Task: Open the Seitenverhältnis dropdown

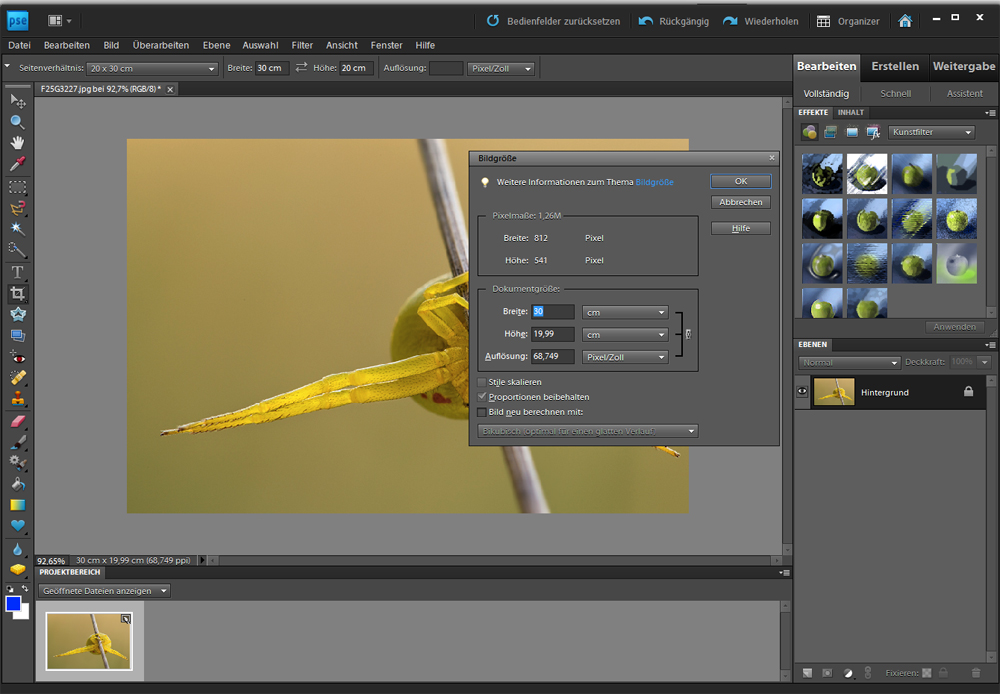Action: (x=152, y=68)
